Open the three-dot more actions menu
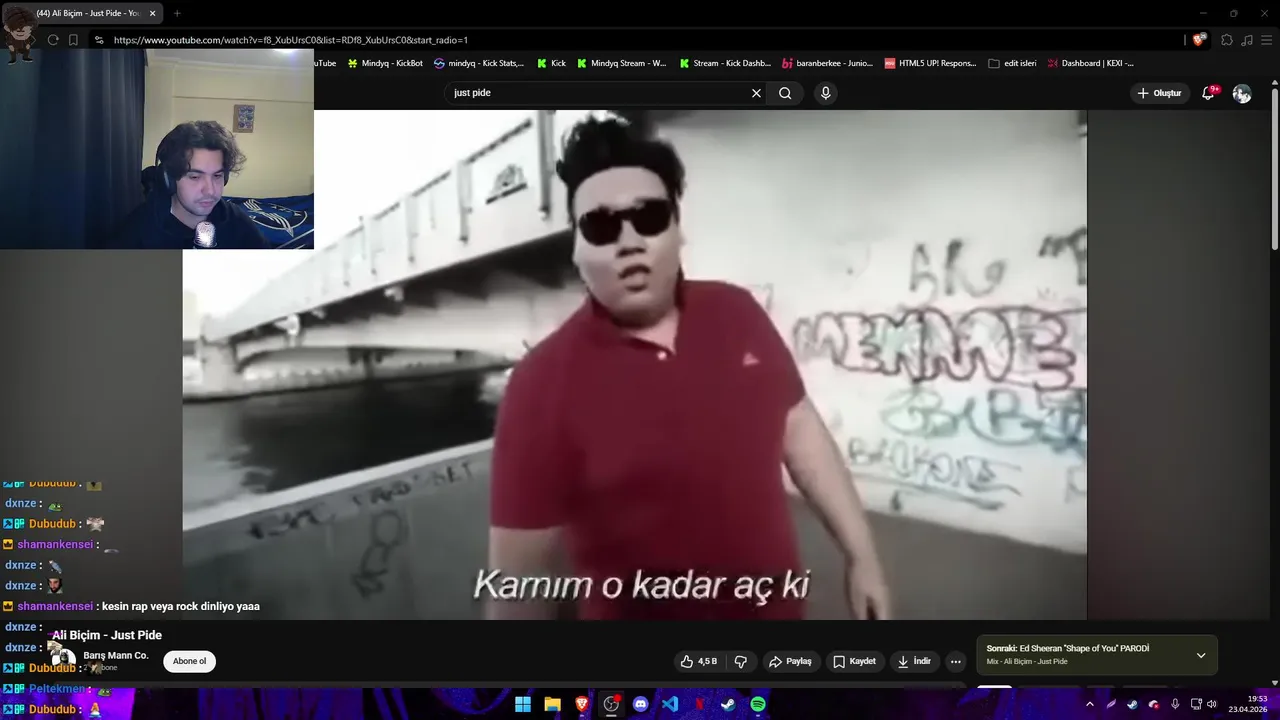 click(x=956, y=661)
